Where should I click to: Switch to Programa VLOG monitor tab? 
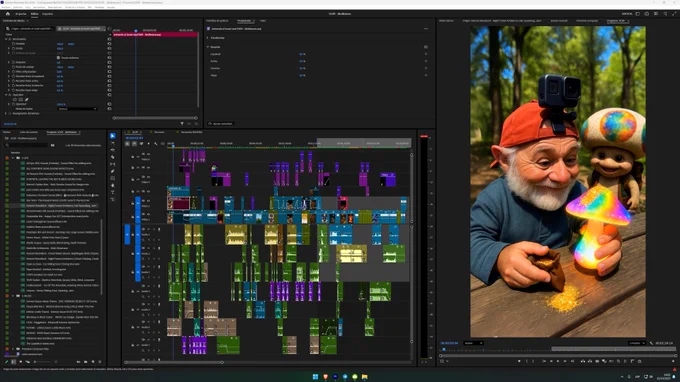[616, 20]
